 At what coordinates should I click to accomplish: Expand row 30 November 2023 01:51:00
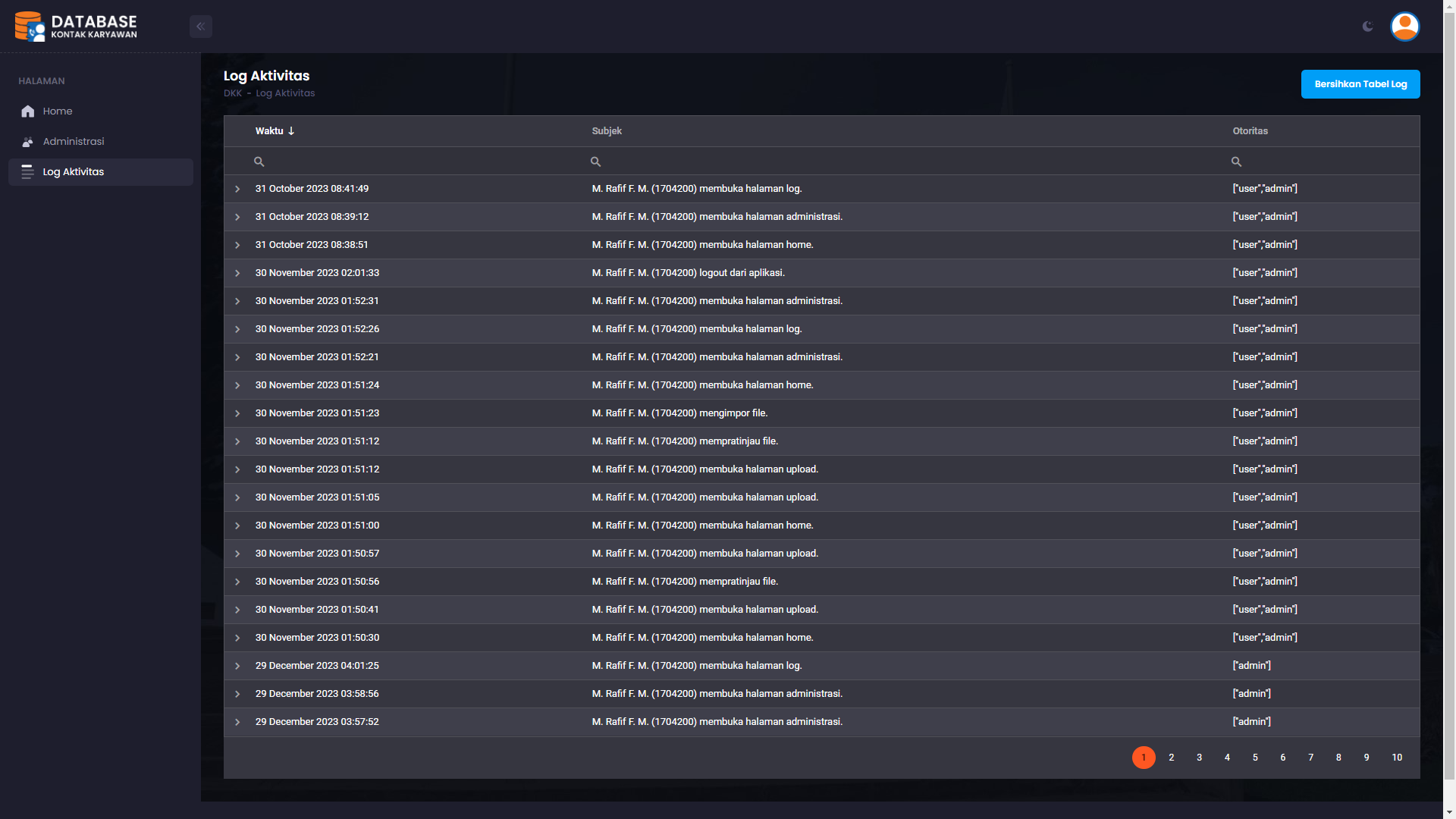pyautogui.click(x=237, y=526)
